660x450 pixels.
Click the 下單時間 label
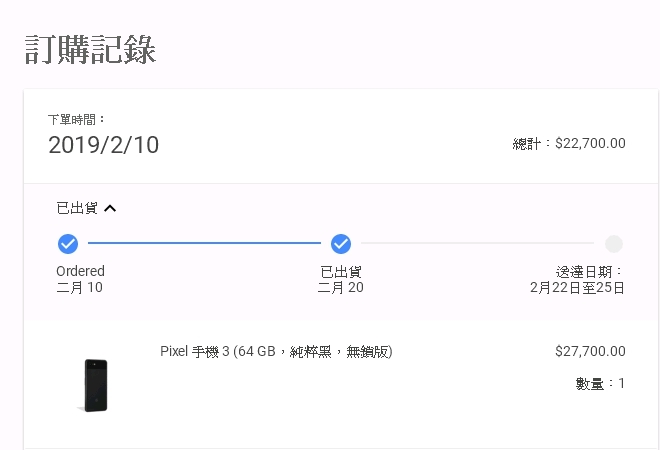click(76, 120)
